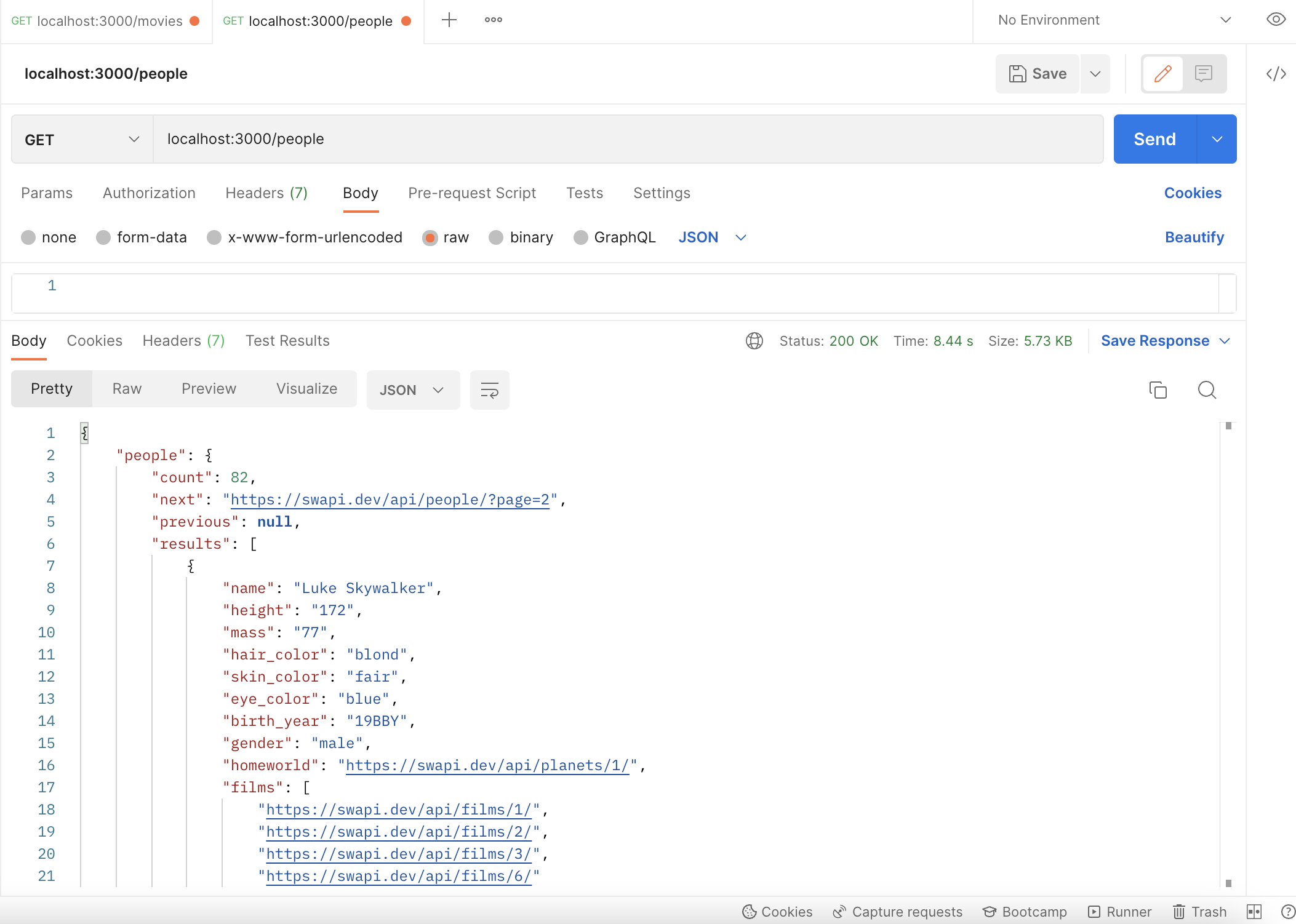Open the GET method dropdown

point(82,140)
